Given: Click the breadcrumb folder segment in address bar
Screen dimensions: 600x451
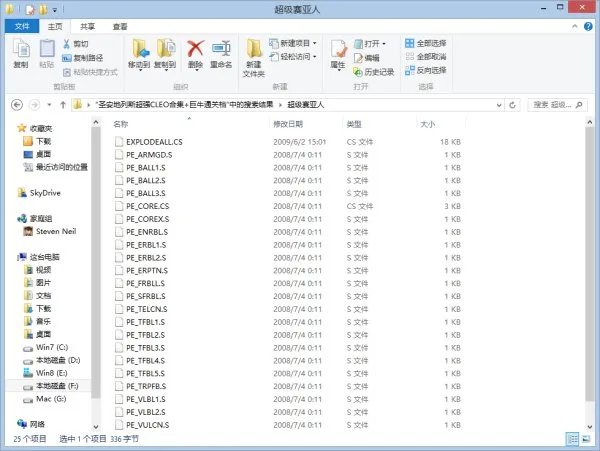Looking at the screenshot, I should (305, 105).
